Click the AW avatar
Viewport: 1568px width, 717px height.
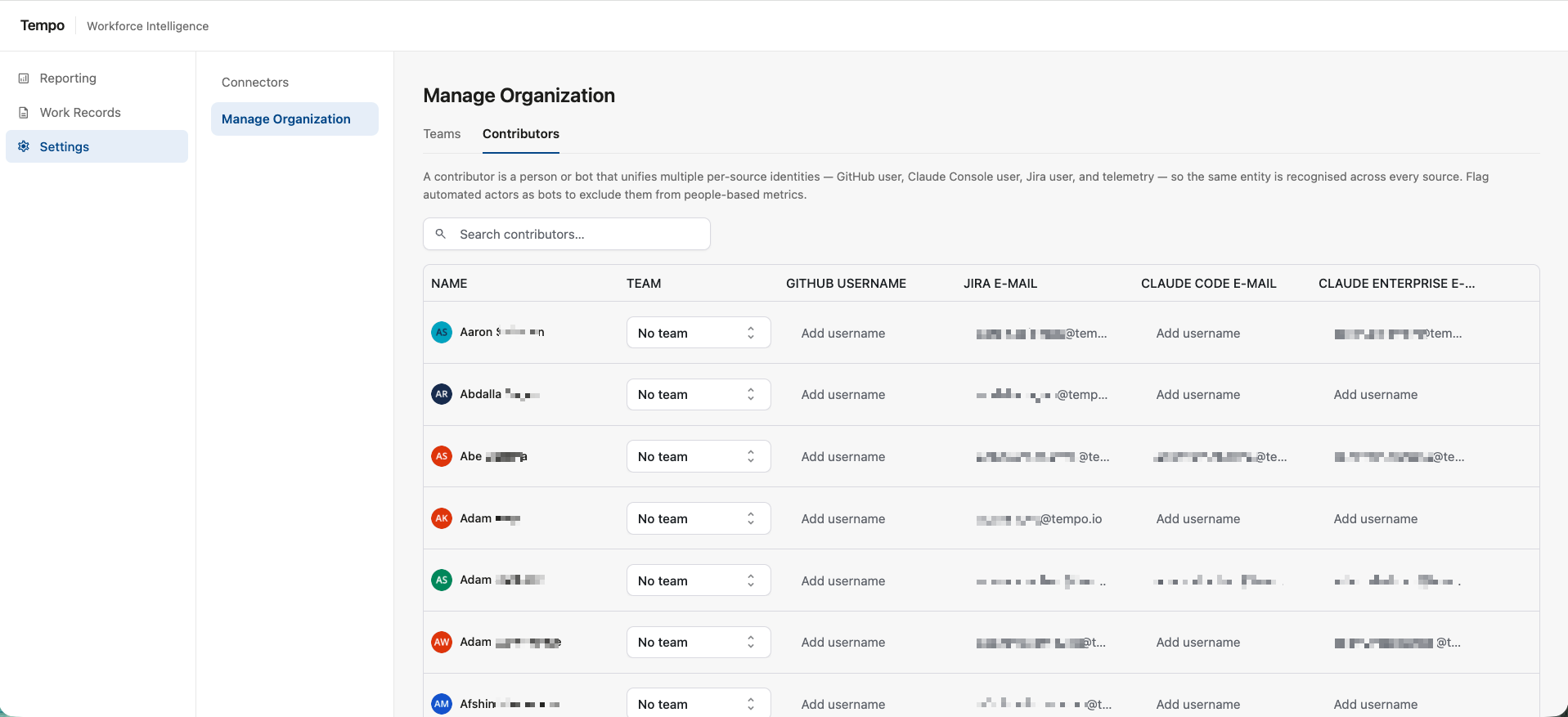click(x=442, y=642)
